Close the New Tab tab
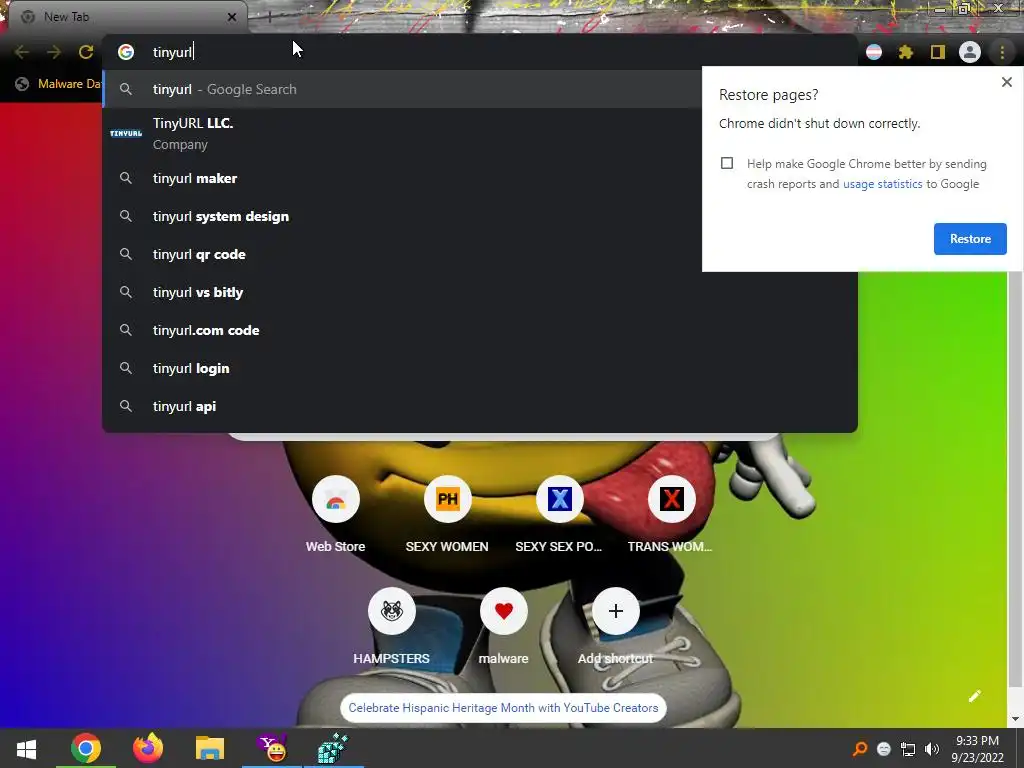The width and height of the screenshot is (1024, 768). pyautogui.click(x=232, y=17)
